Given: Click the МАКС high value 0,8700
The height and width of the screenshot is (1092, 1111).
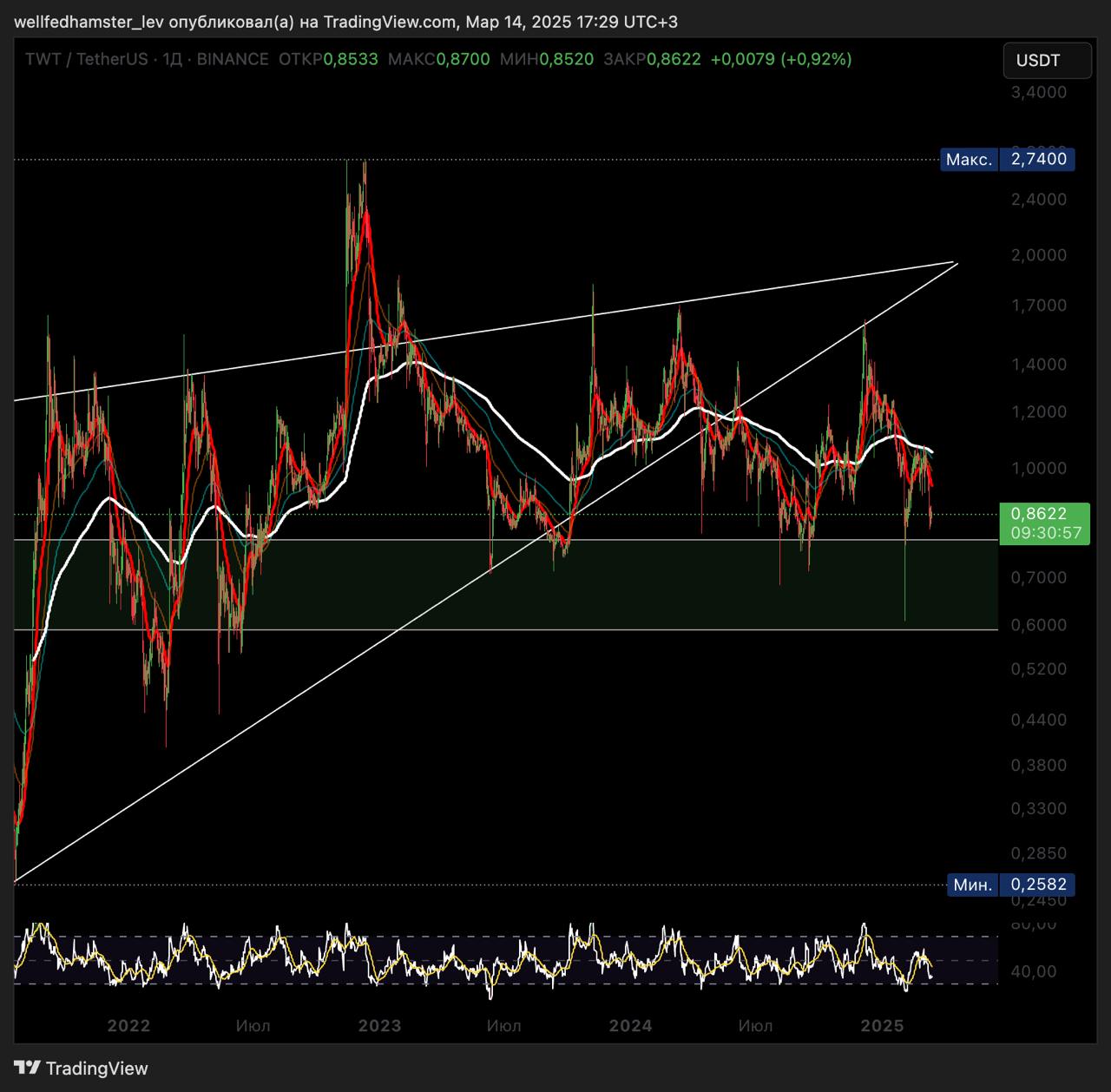Looking at the screenshot, I should [x=463, y=59].
